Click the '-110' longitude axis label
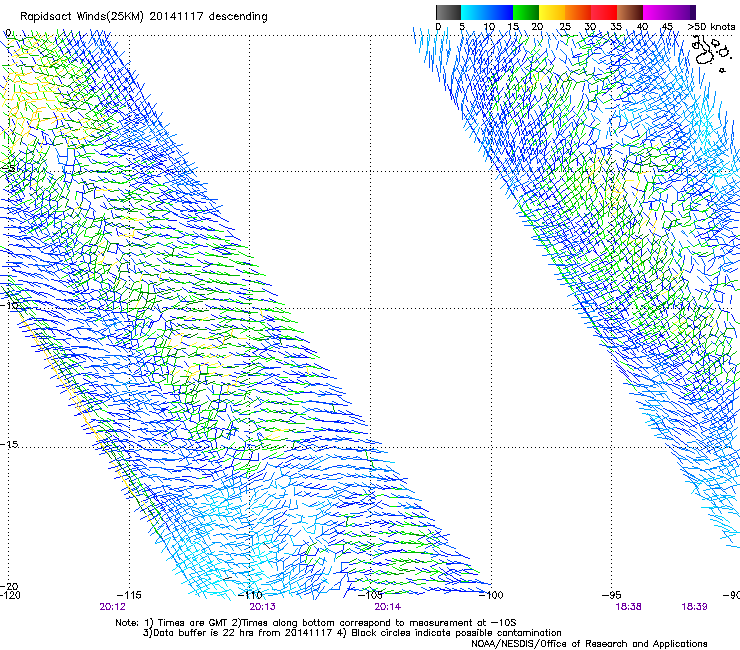740x650 pixels. click(250, 595)
